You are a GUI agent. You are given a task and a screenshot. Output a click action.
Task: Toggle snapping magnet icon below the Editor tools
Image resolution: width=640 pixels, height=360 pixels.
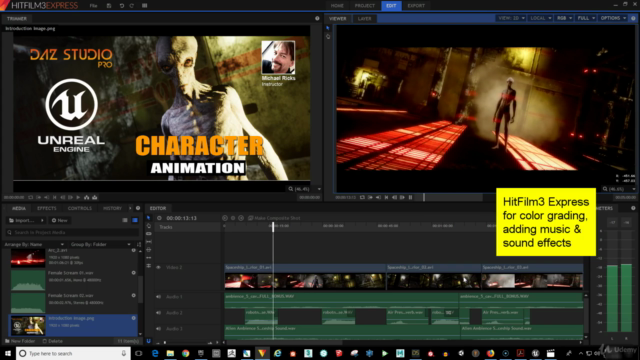tap(149, 341)
